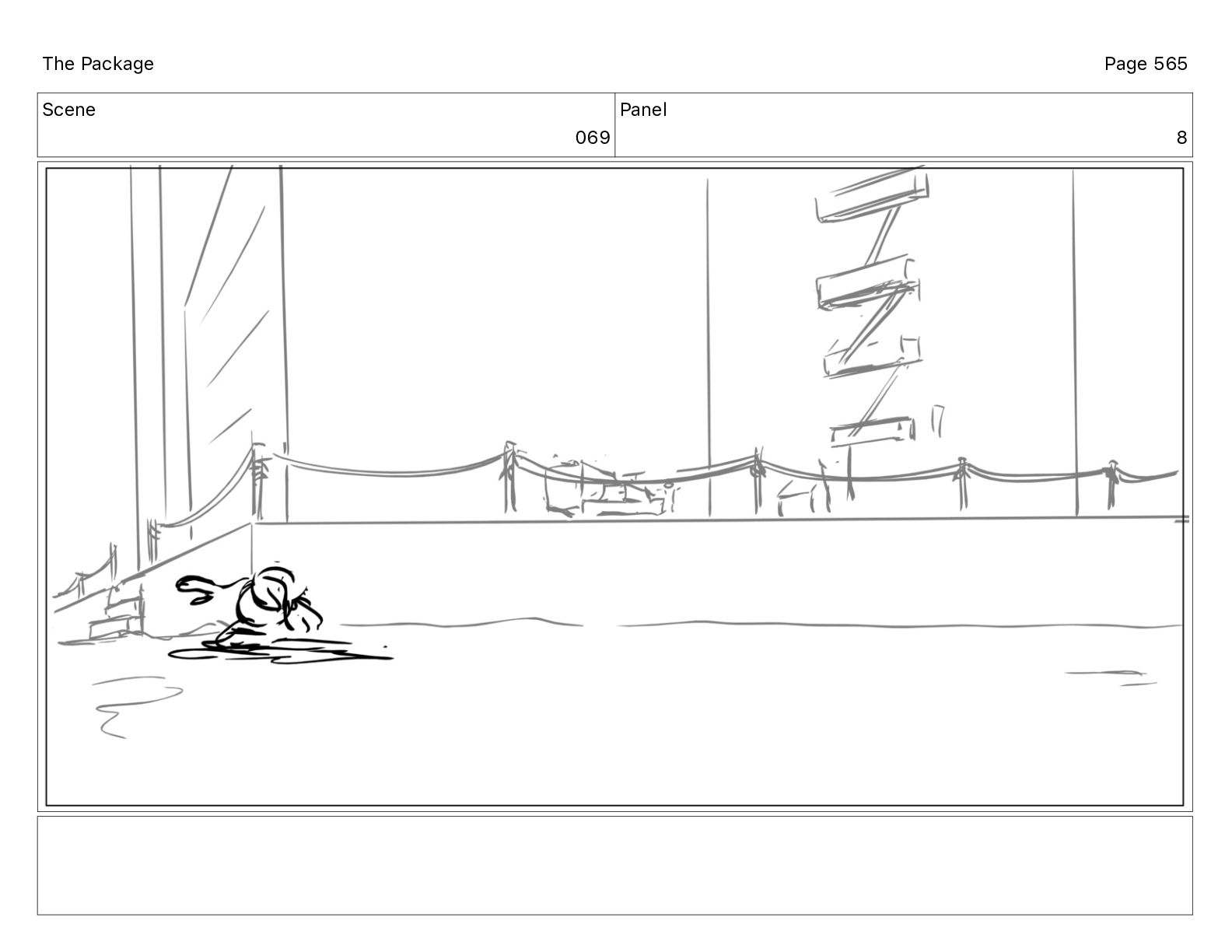
Task: Click the scene number '069'
Action: point(593,138)
